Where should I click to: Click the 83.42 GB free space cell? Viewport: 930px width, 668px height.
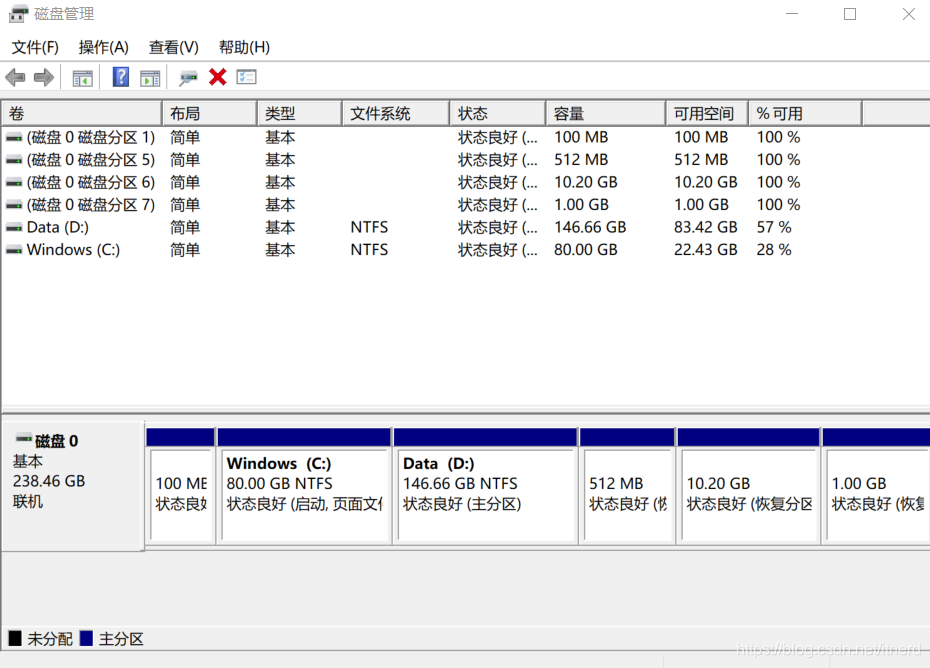(706, 228)
